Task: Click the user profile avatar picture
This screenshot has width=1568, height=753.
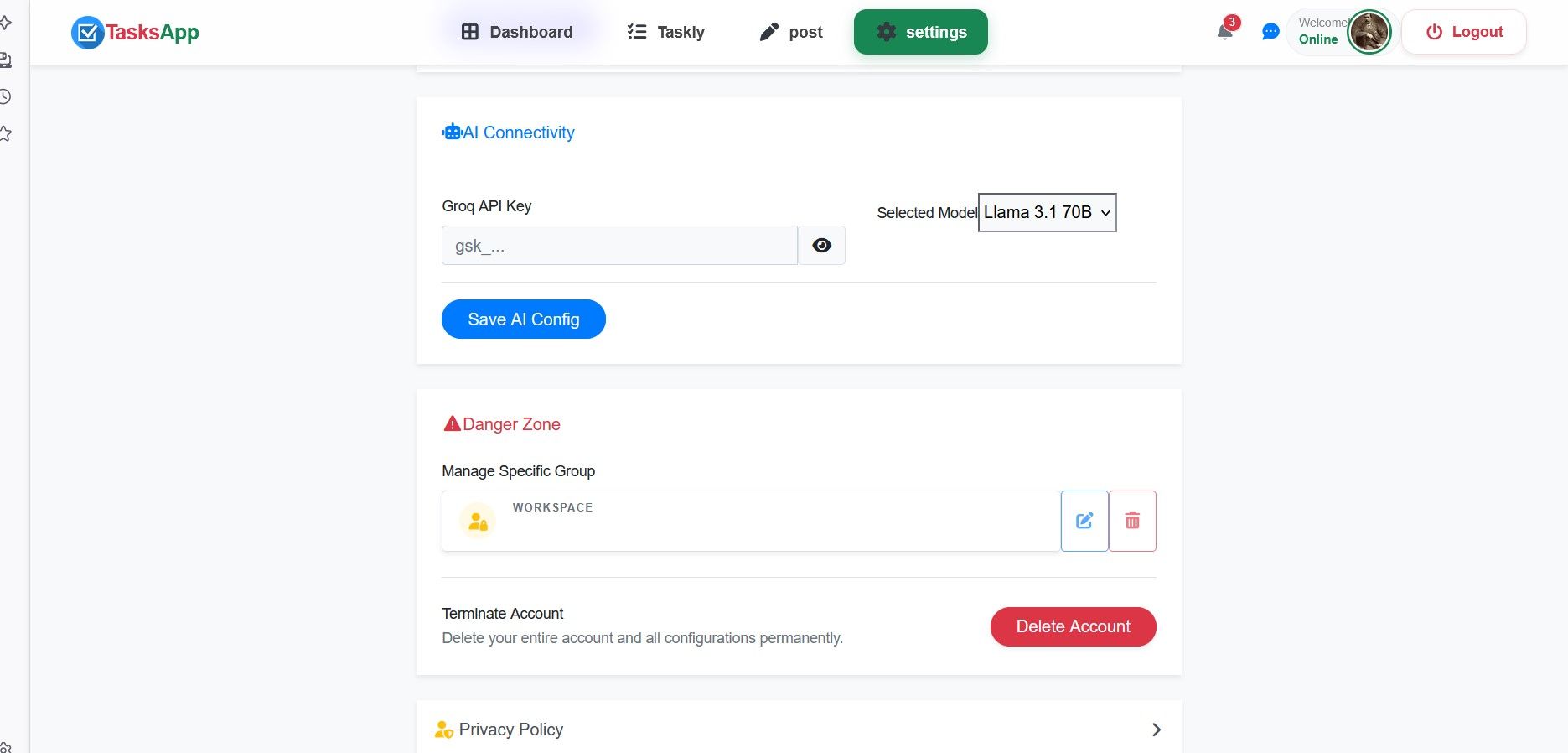Action: click(1369, 33)
